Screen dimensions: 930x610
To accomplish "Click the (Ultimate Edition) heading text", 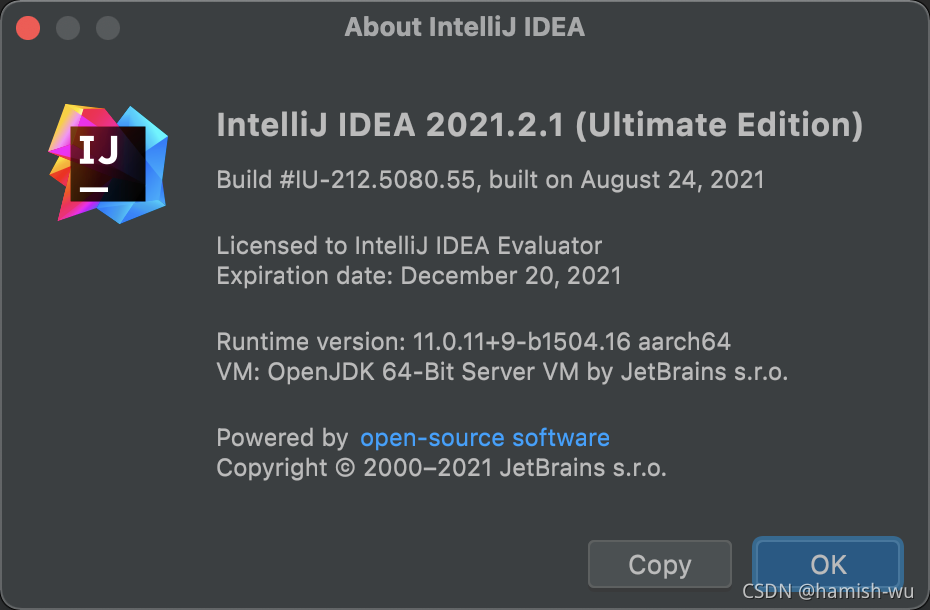I will click(x=720, y=126).
